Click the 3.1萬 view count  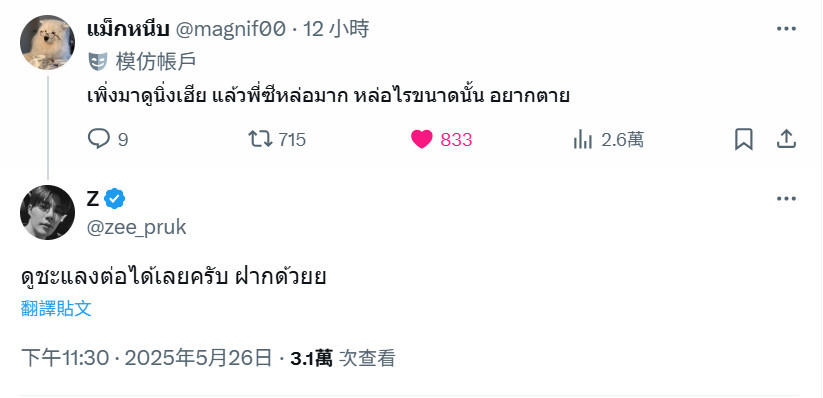click(311, 359)
